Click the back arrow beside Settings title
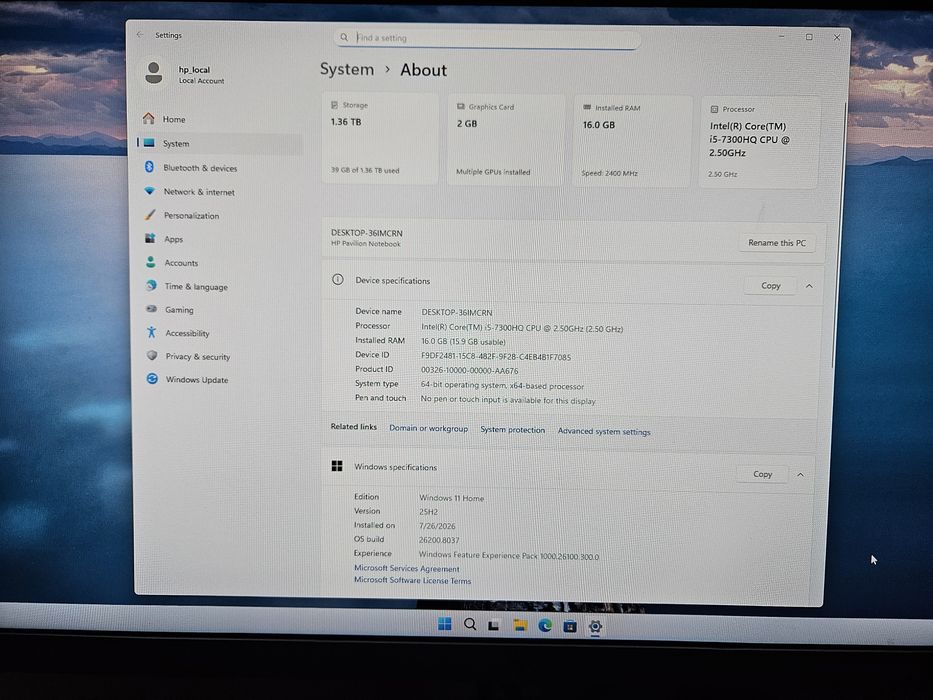The image size is (933, 700). [140, 35]
